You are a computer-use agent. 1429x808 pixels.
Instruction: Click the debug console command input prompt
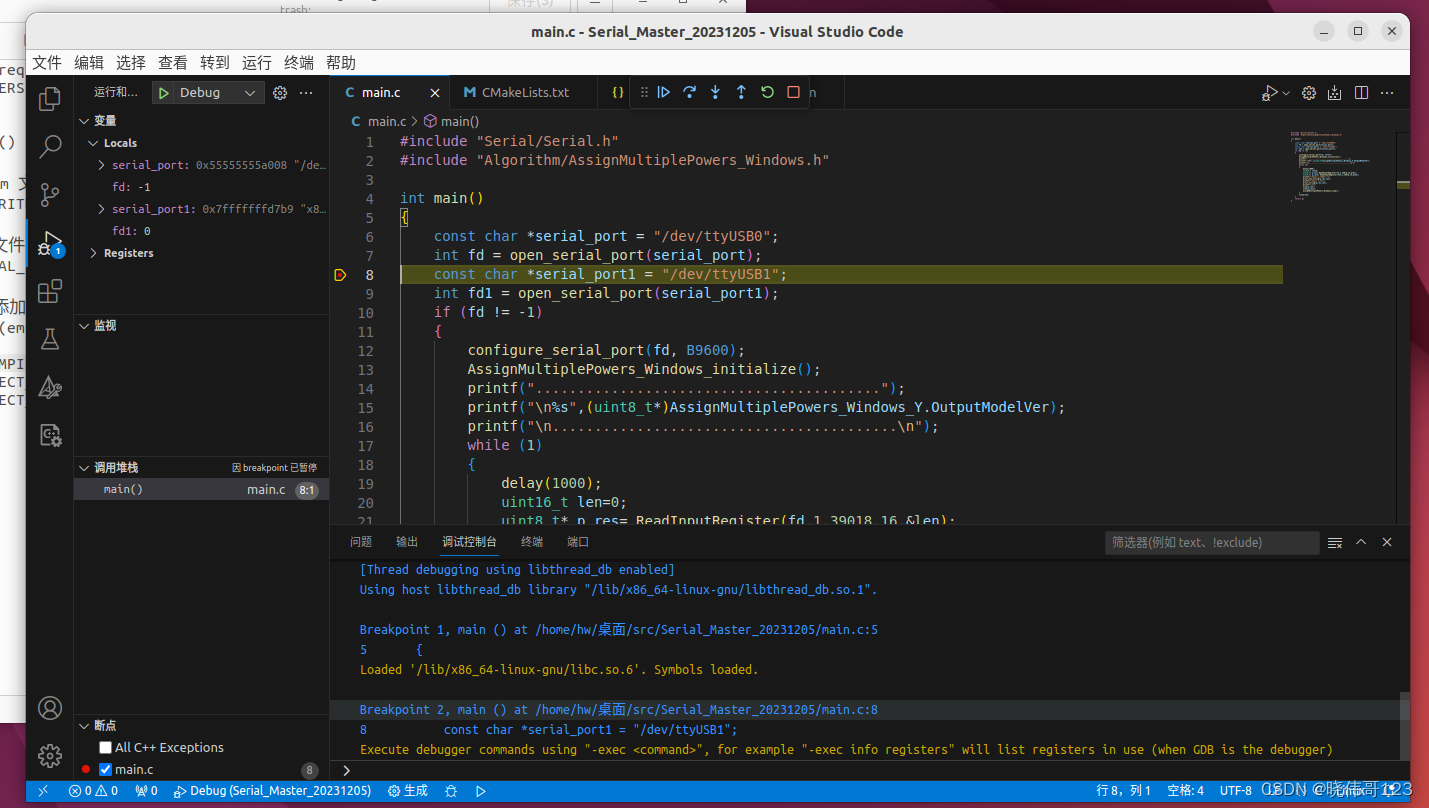(x=870, y=770)
